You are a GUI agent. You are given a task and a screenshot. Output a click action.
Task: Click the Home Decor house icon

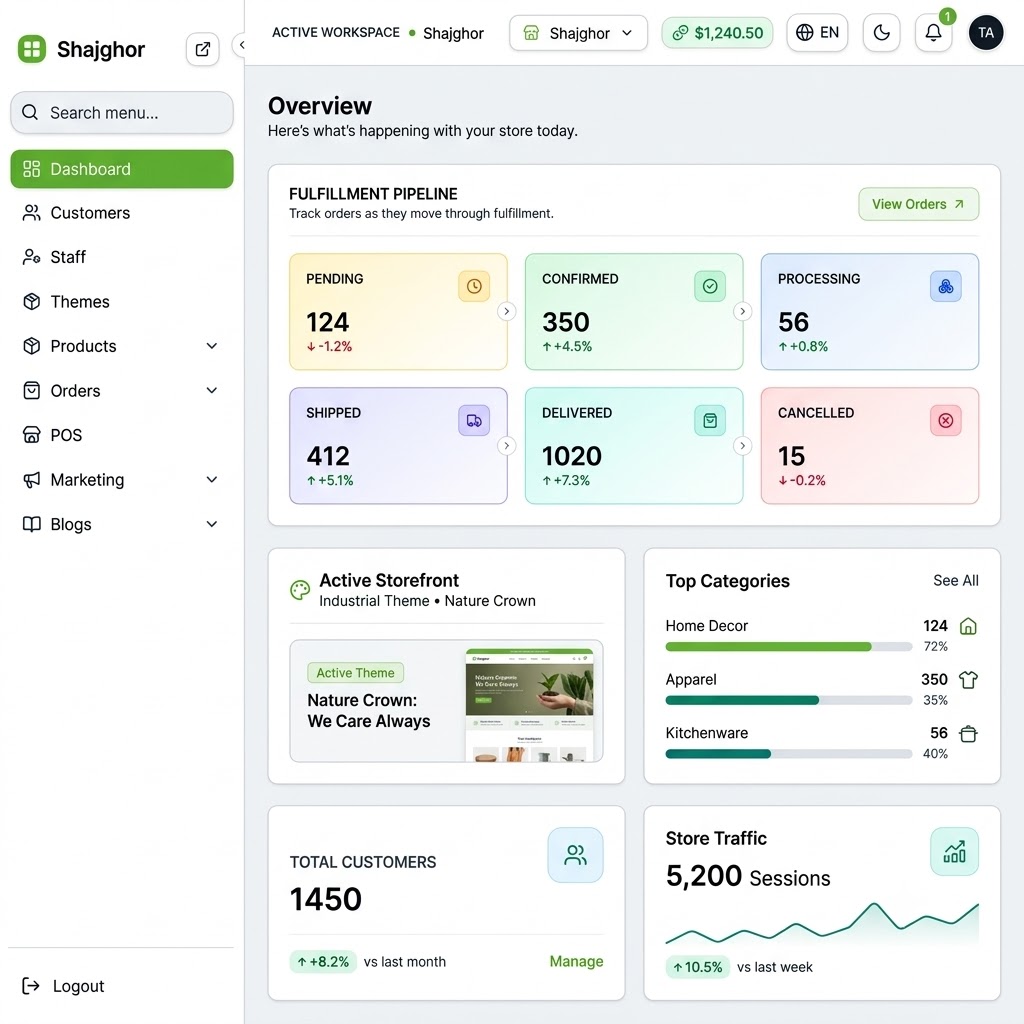[968, 626]
